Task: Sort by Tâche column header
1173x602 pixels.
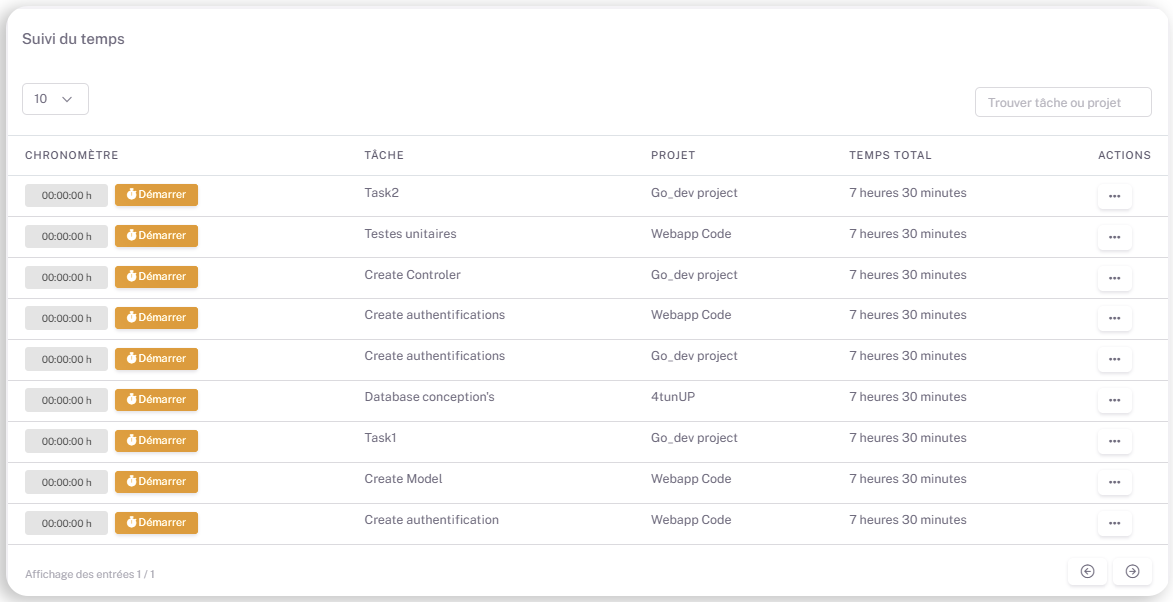Action: (x=384, y=155)
